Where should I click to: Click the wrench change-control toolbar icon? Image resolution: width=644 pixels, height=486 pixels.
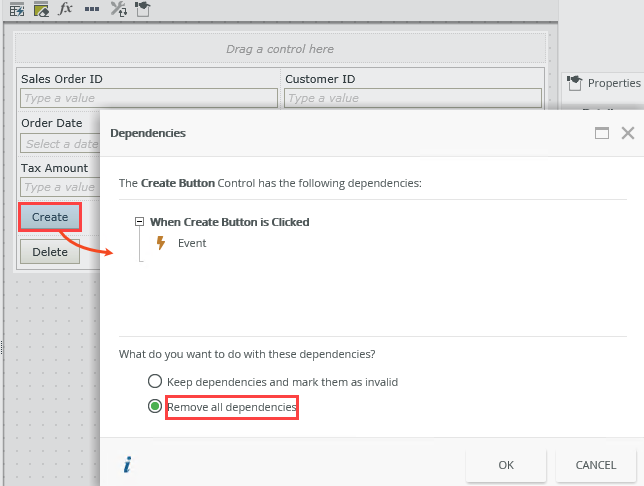pos(119,9)
